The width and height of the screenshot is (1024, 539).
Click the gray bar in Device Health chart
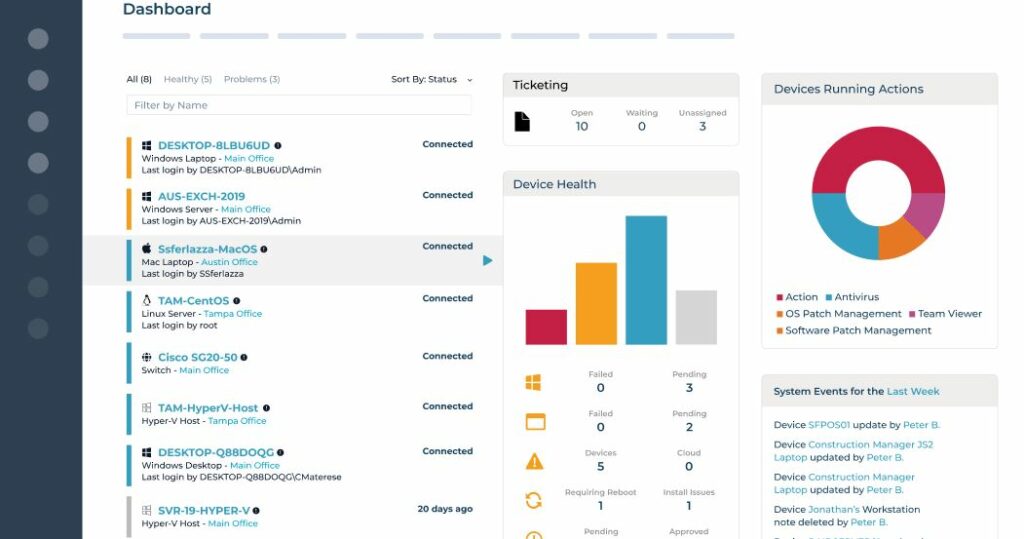[x=696, y=317]
